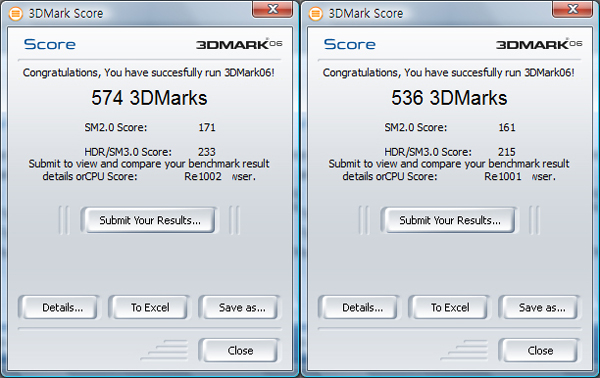This screenshot has height=378, width=600.
Task: Click the Congratulations message in the 536 window
Action: (448, 73)
